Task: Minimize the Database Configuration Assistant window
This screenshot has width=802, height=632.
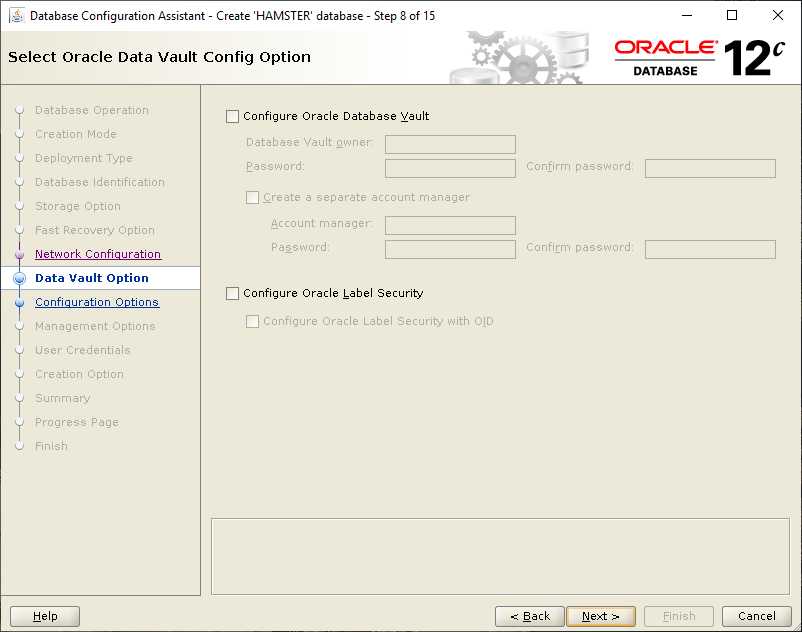Action: [687, 15]
